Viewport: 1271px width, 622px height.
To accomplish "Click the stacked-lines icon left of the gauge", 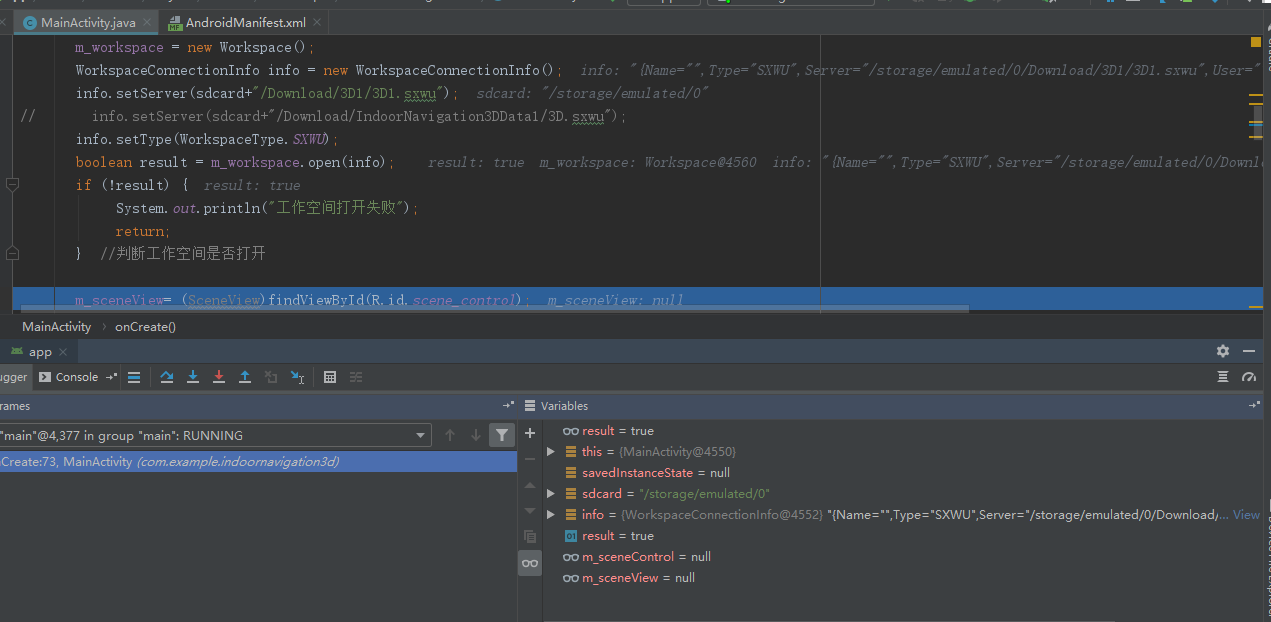I will click(x=1223, y=377).
